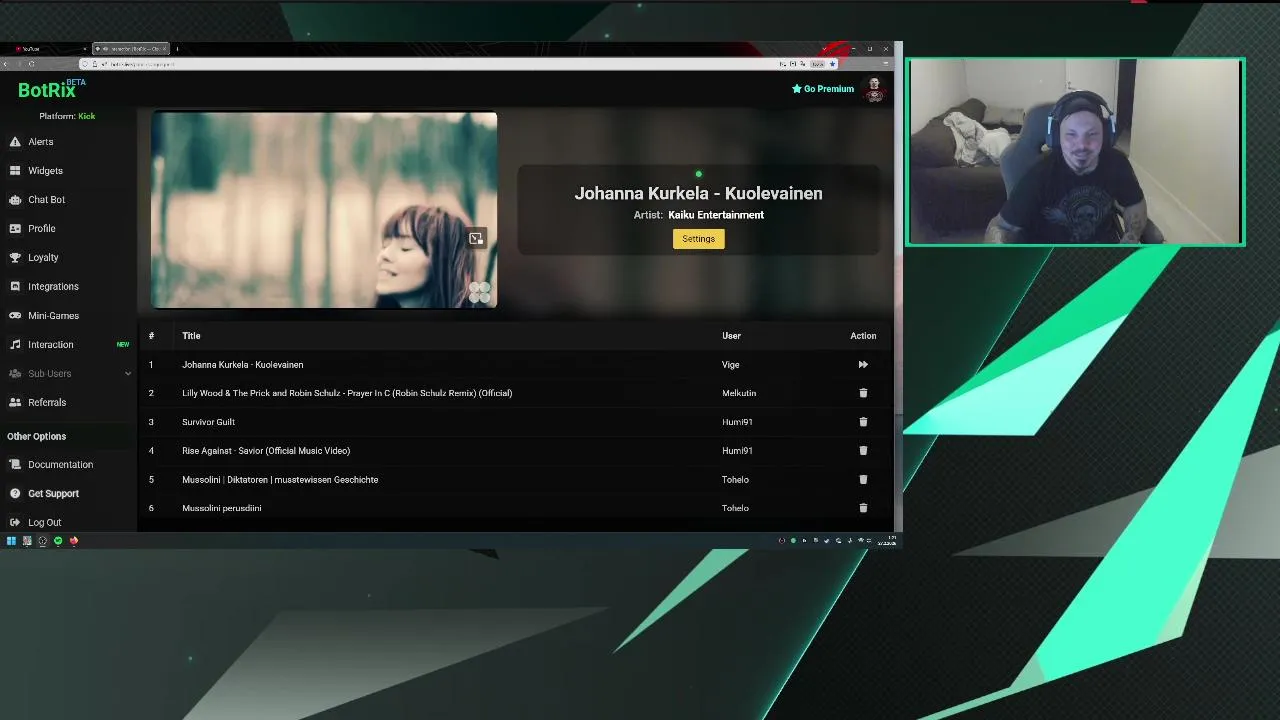Click the music video thumbnail player
This screenshot has height=720, width=1280.
click(324, 210)
